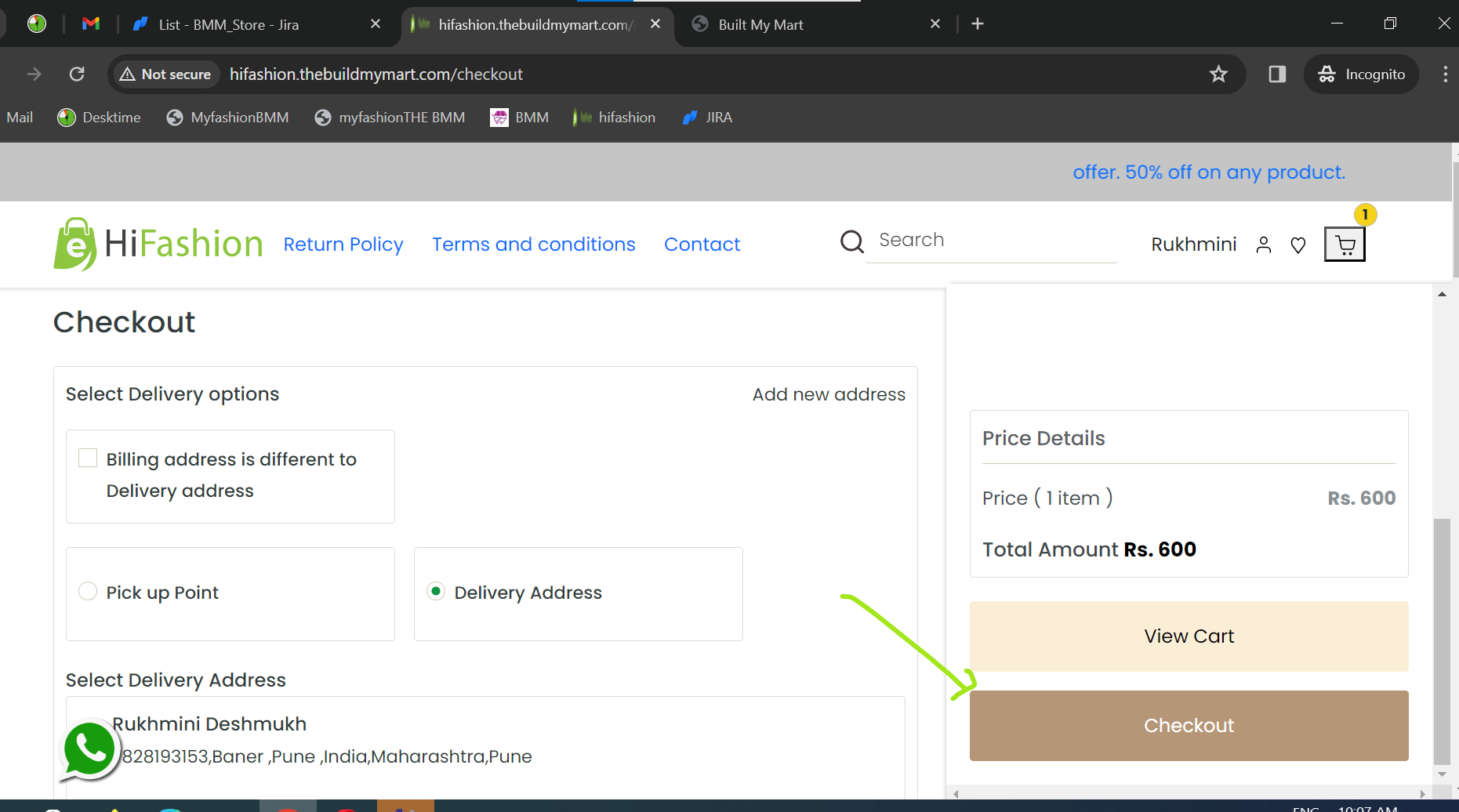Open the pinned Desktime browser tab
The height and width of the screenshot is (812, 1459).
(37, 24)
